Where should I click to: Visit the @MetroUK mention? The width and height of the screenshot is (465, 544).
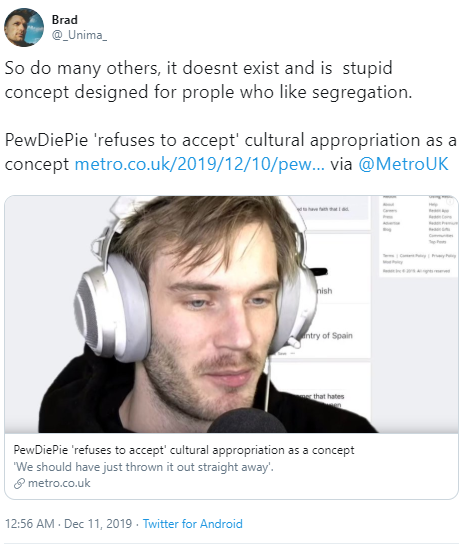point(404,164)
